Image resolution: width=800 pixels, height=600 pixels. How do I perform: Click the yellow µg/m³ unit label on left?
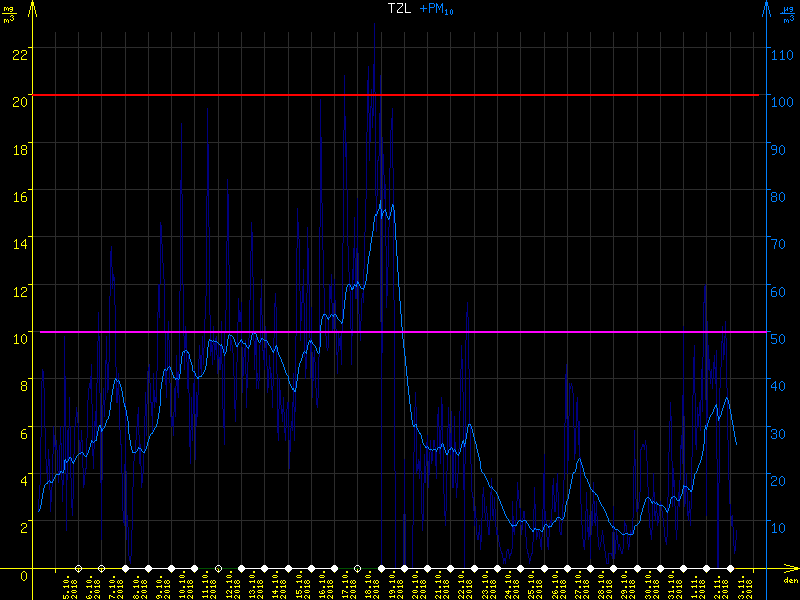coord(8,12)
